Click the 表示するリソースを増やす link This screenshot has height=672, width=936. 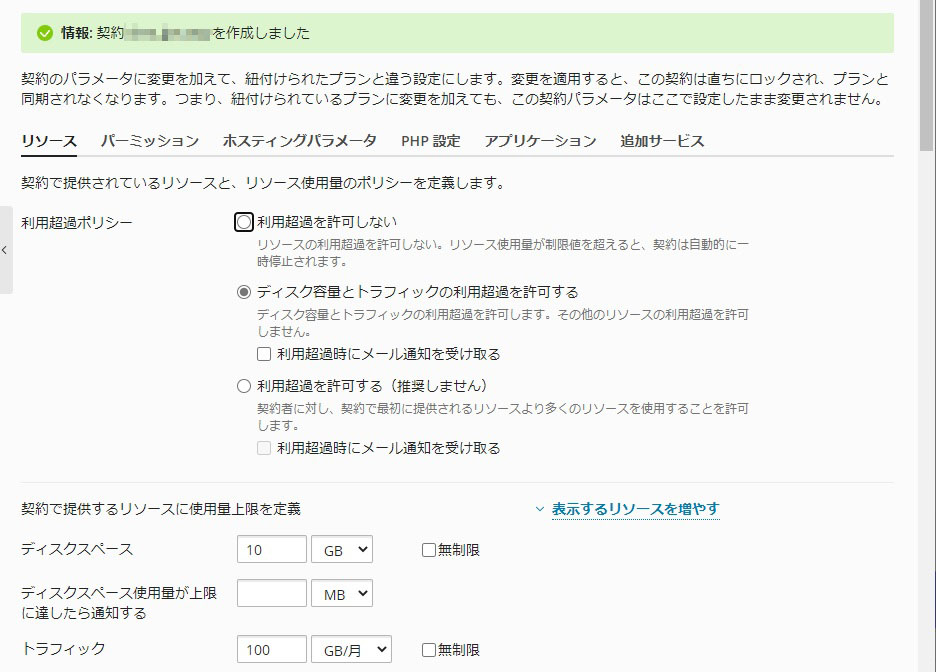(x=635, y=509)
